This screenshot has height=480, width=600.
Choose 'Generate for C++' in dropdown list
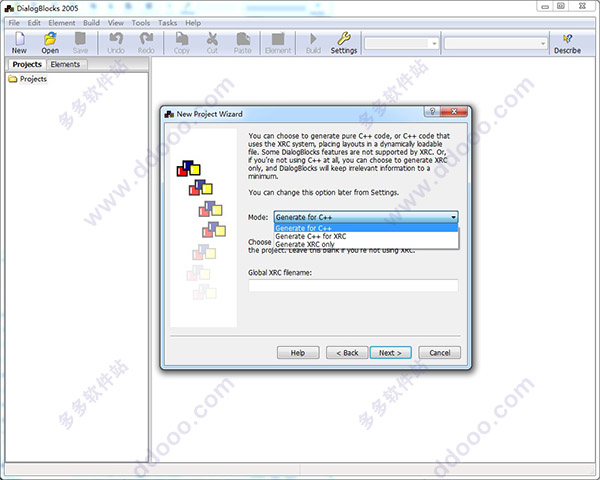[x=366, y=228]
